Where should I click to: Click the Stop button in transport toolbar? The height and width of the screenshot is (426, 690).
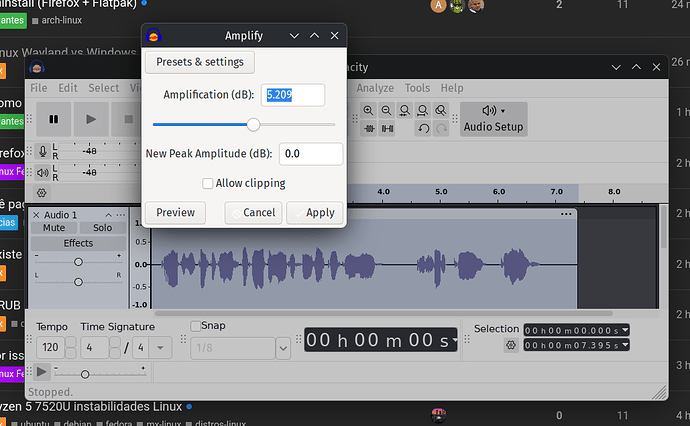click(128, 119)
